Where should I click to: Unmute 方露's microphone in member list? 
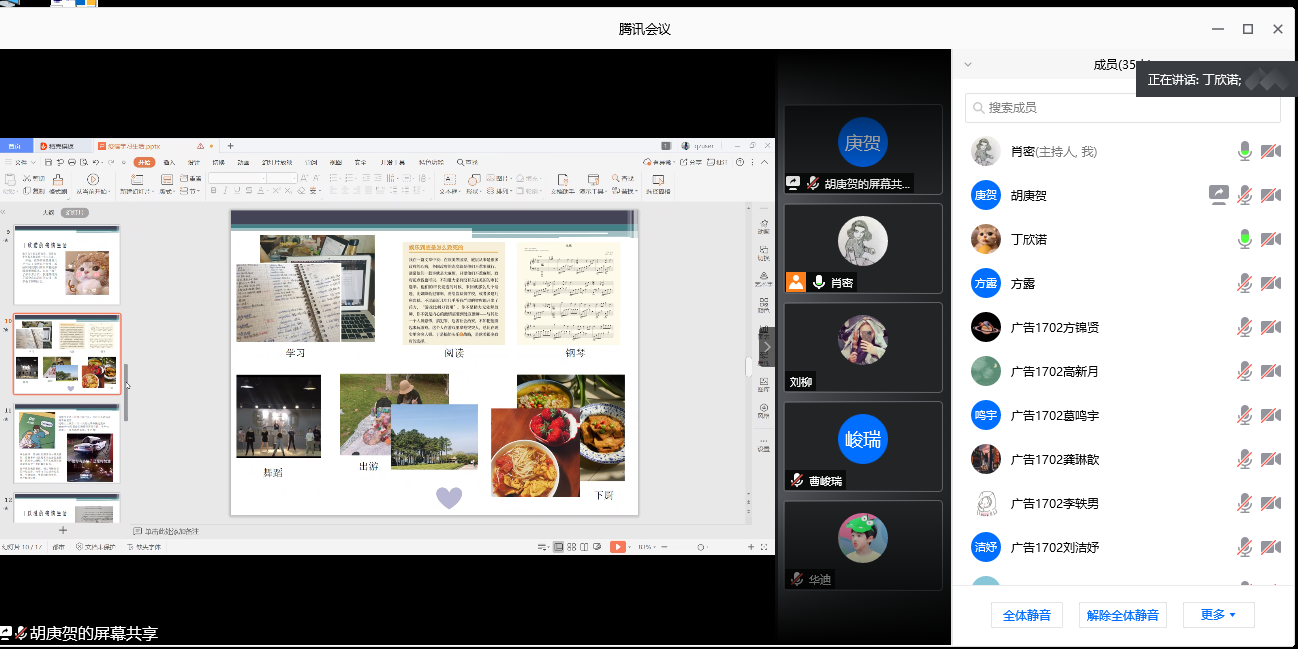1244,283
